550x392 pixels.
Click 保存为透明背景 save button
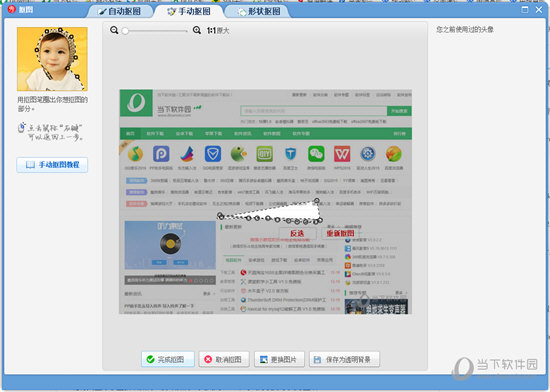[x=344, y=359]
